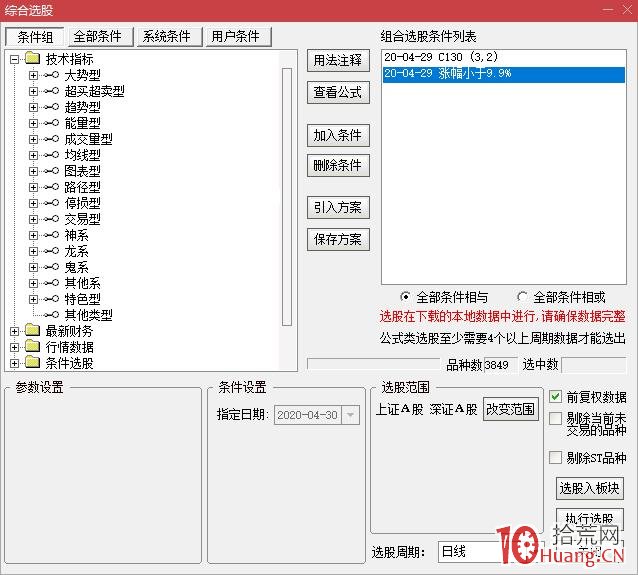This screenshot has height=575, width=638.
Task: Open the 指定日期 dropdown arrow
Action: tap(350, 415)
